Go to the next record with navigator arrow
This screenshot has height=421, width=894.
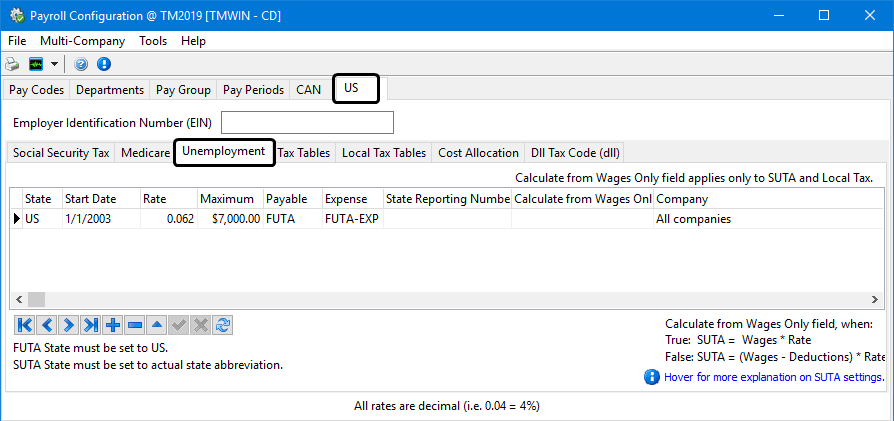(x=69, y=325)
